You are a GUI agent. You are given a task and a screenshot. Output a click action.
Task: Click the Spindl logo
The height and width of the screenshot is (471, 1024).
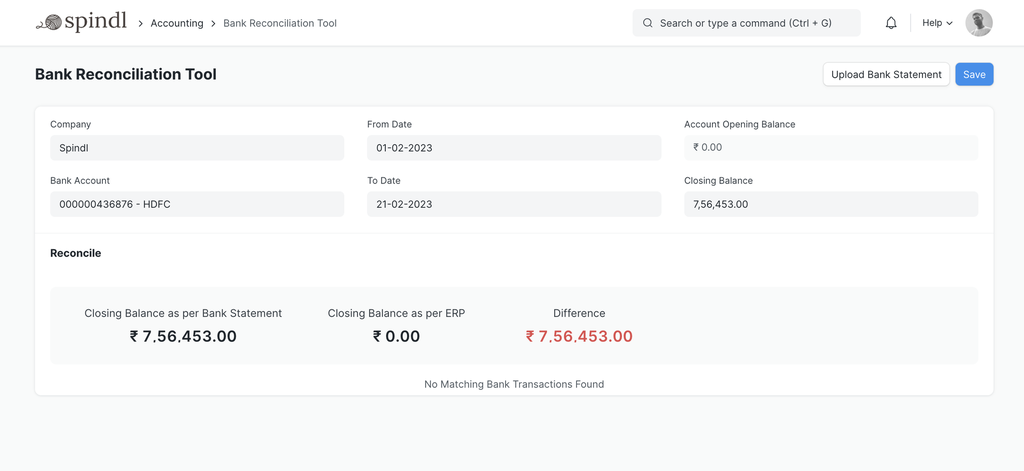tap(81, 22)
